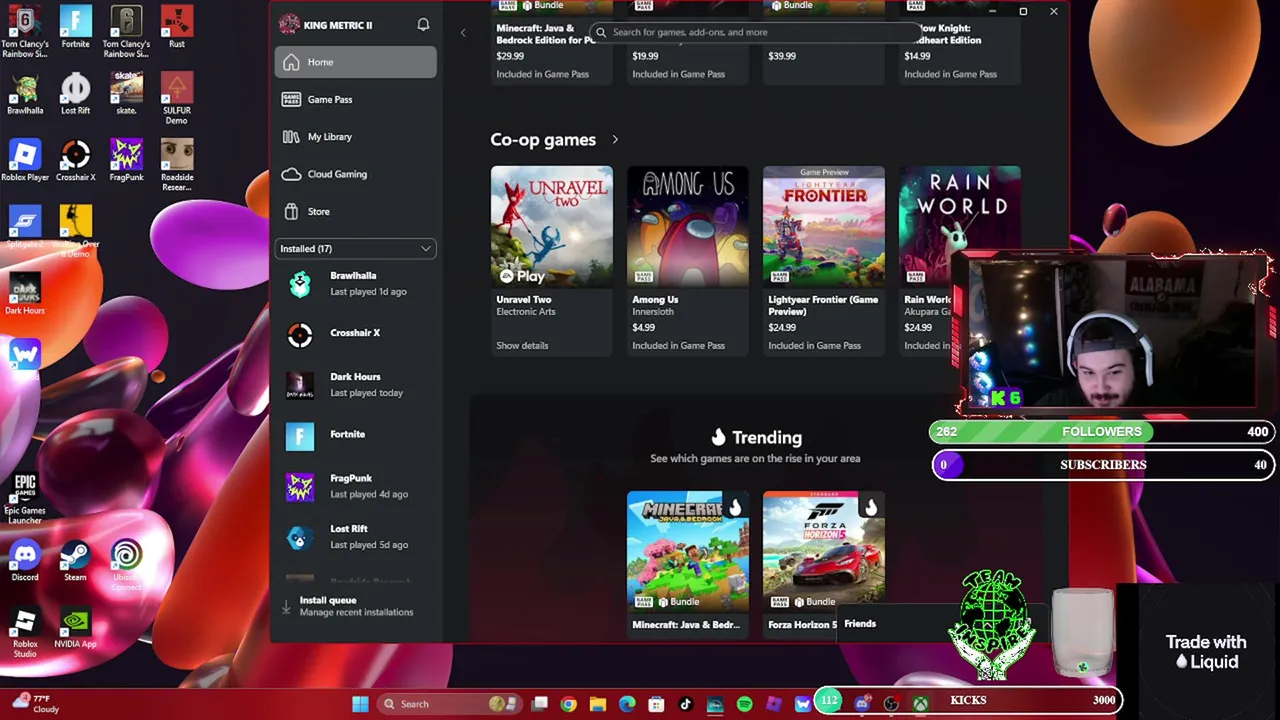Open Crosshair X desktop shortcut
This screenshot has height=720, width=1280.
tap(75, 161)
